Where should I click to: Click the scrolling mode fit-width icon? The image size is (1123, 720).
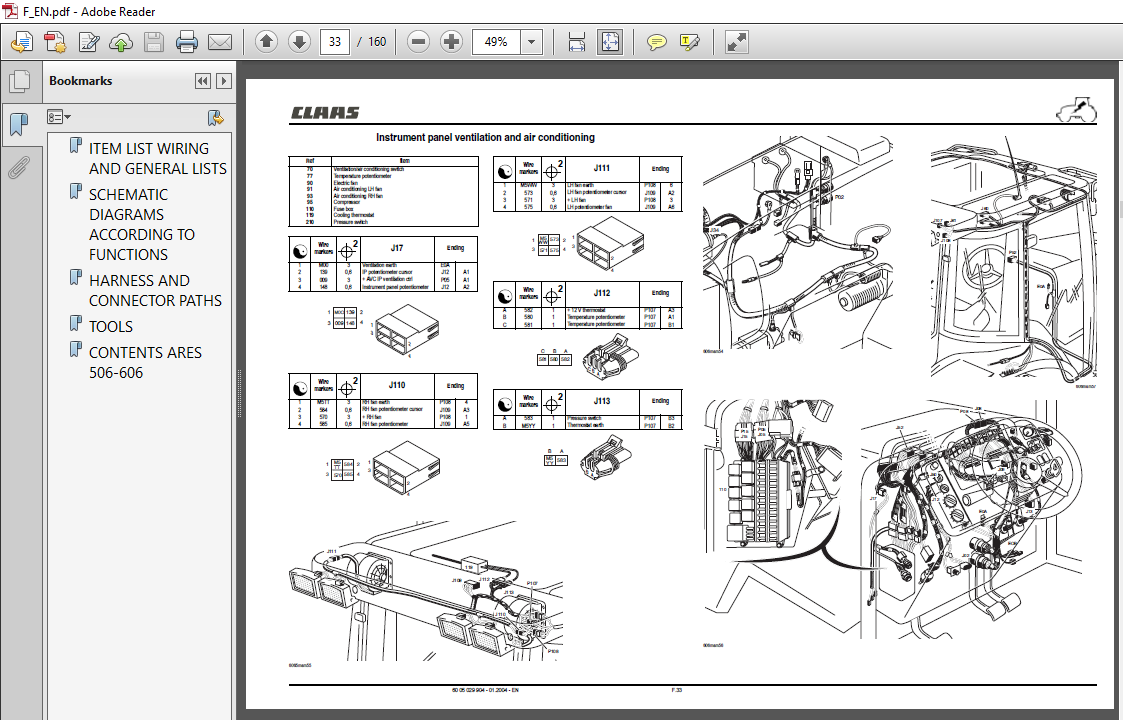click(577, 42)
